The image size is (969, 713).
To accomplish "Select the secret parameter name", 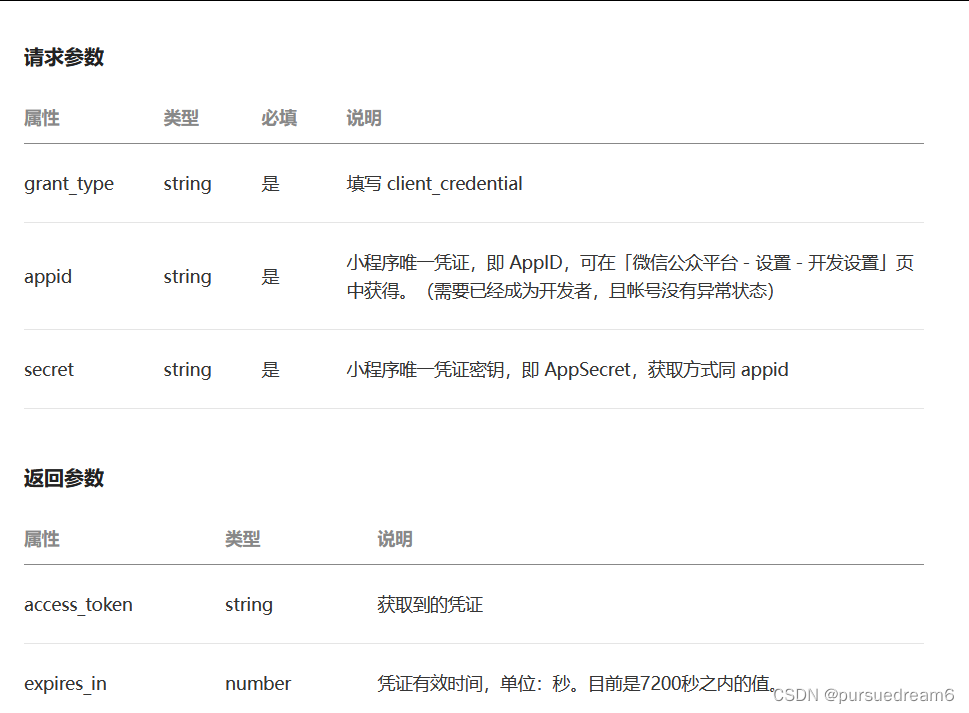I will coord(48,369).
